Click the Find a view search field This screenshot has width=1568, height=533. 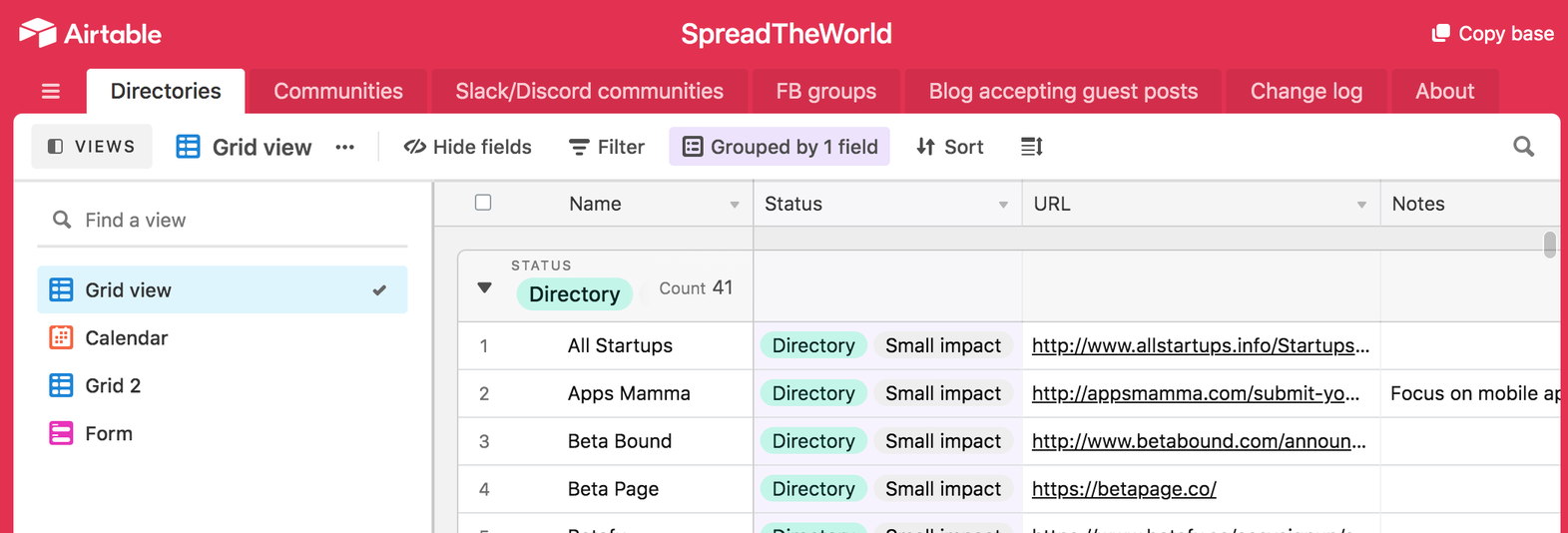(x=230, y=220)
